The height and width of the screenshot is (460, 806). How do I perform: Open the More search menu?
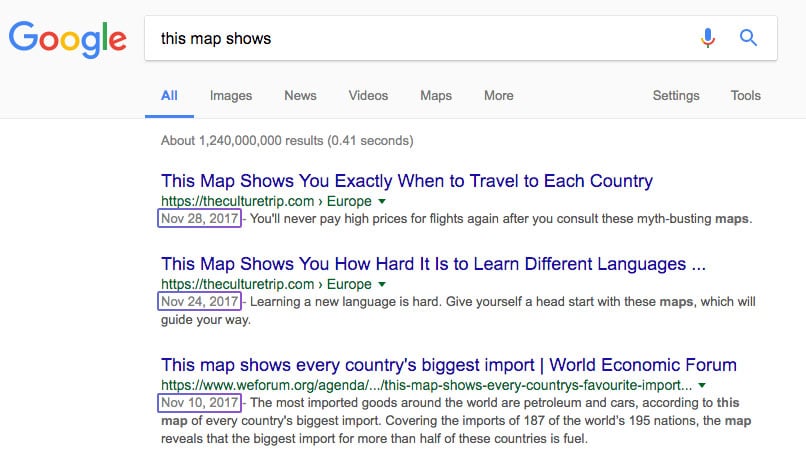[499, 96]
